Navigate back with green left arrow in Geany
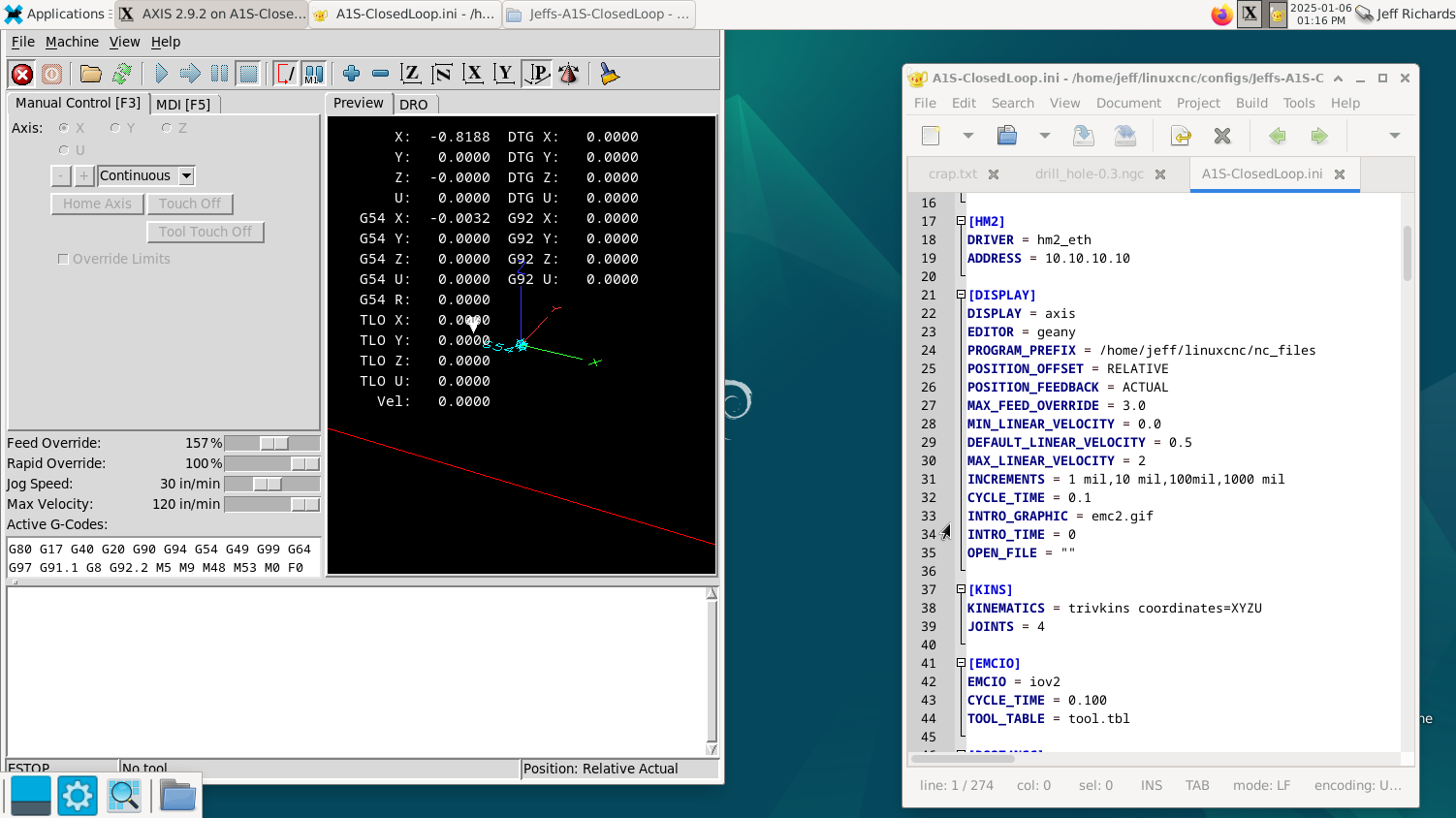Image resolution: width=1456 pixels, height=818 pixels. coord(1278,136)
